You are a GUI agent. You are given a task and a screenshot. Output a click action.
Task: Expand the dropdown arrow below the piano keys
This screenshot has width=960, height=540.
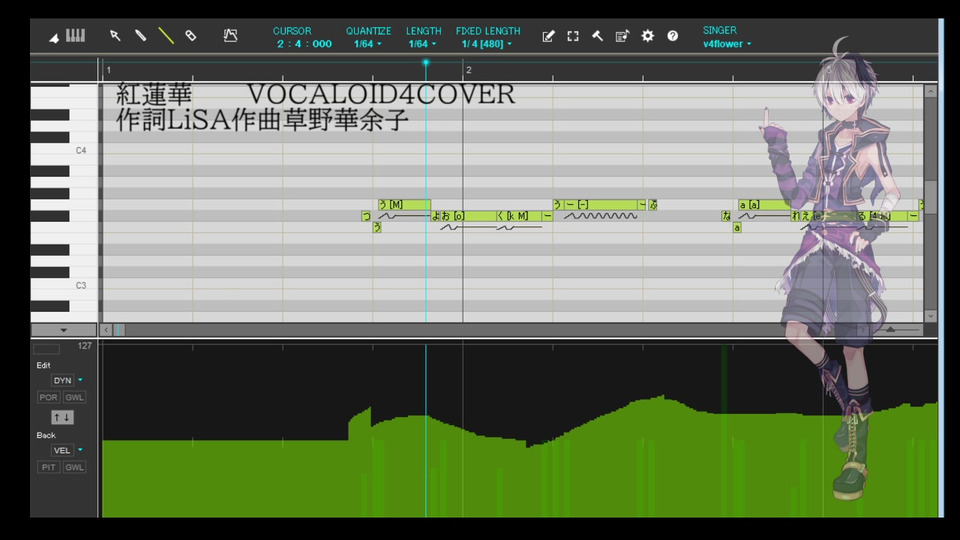point(64,330)
